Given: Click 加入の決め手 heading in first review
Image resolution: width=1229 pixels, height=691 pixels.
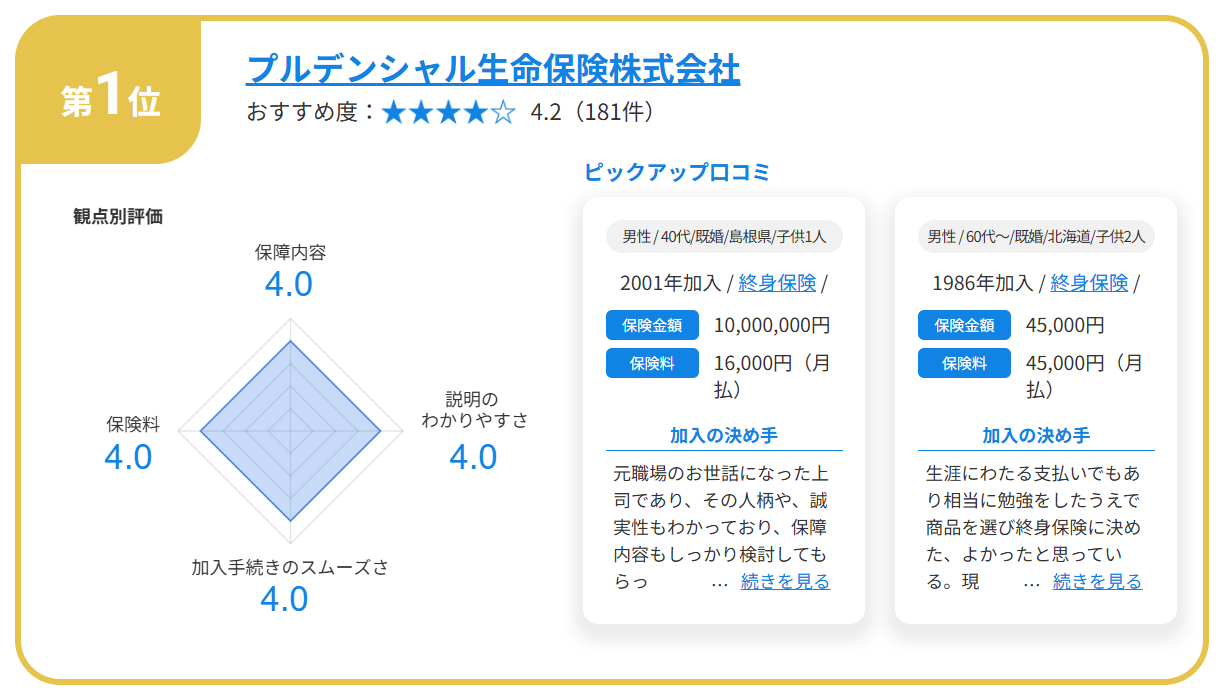Looking at the screenshot, I should (724, 435).
